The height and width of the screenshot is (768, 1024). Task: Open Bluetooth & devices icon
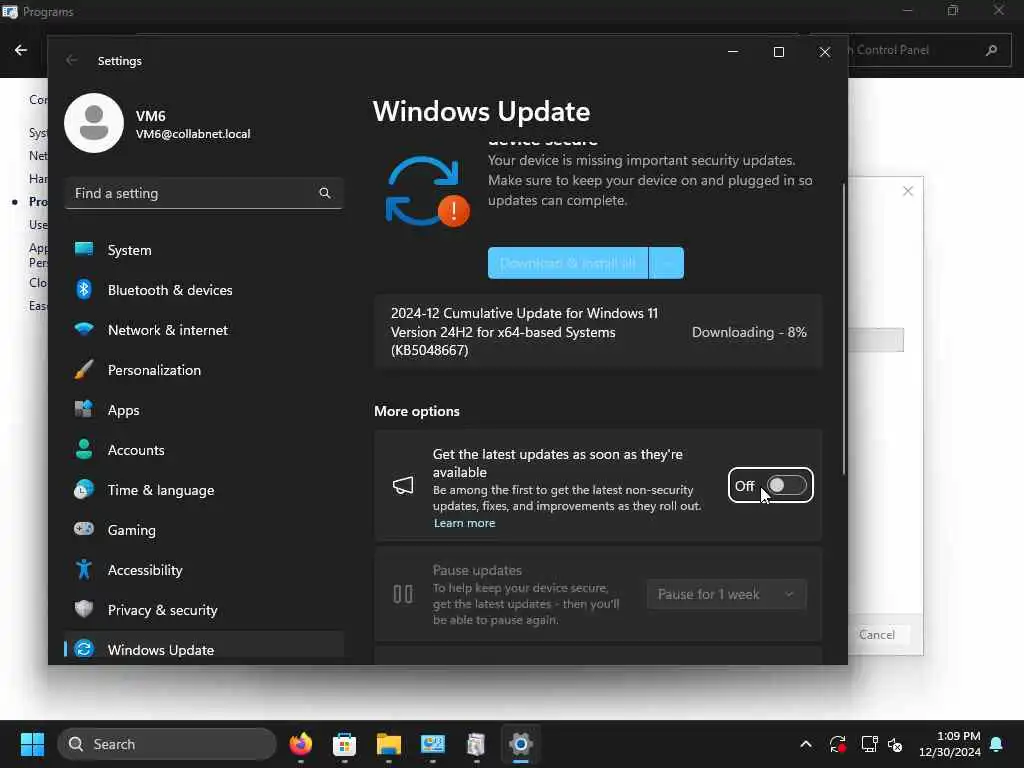pos(84,289)
